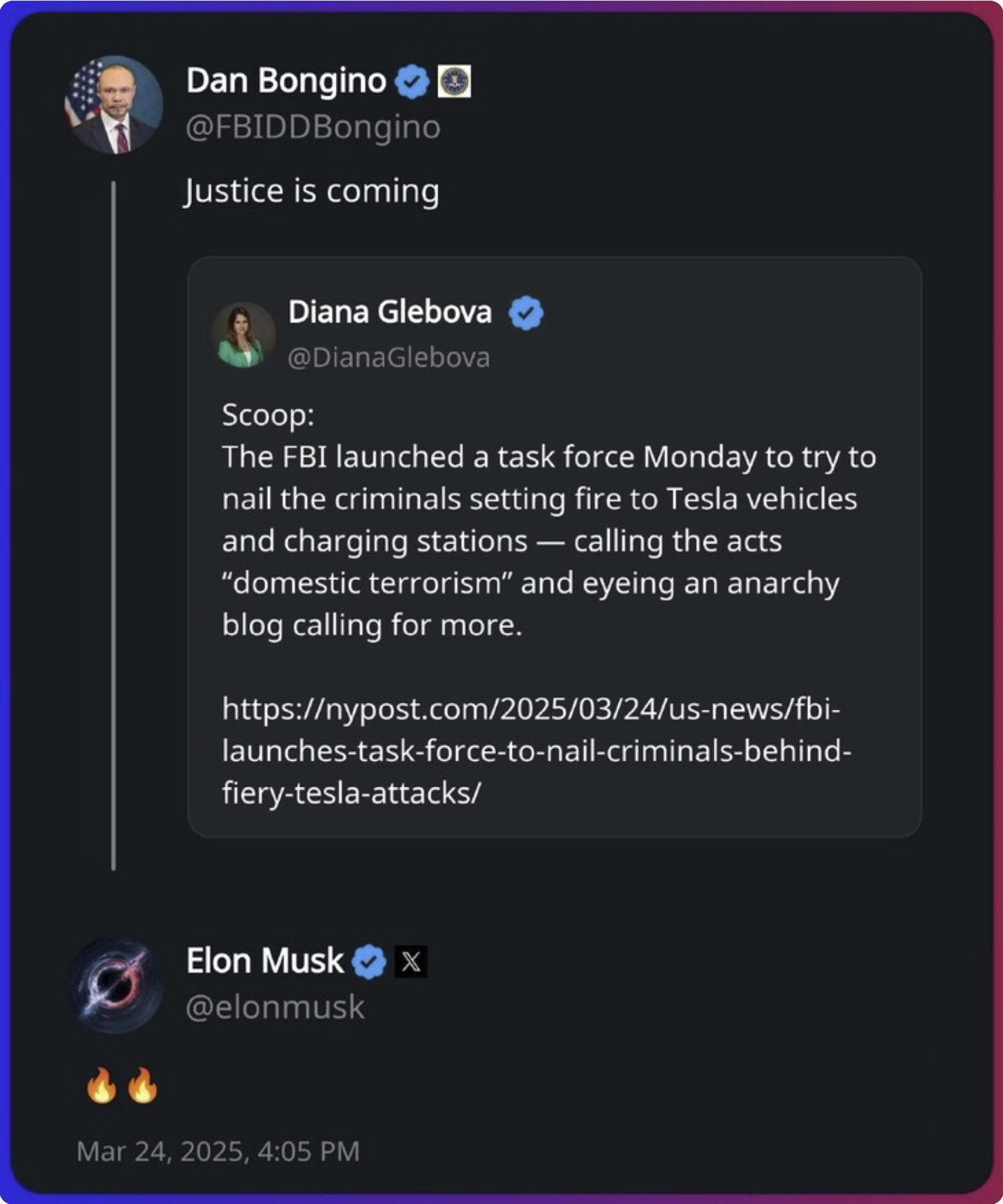Click Diana Glebova's avatar in quoted post

point(244,334)
